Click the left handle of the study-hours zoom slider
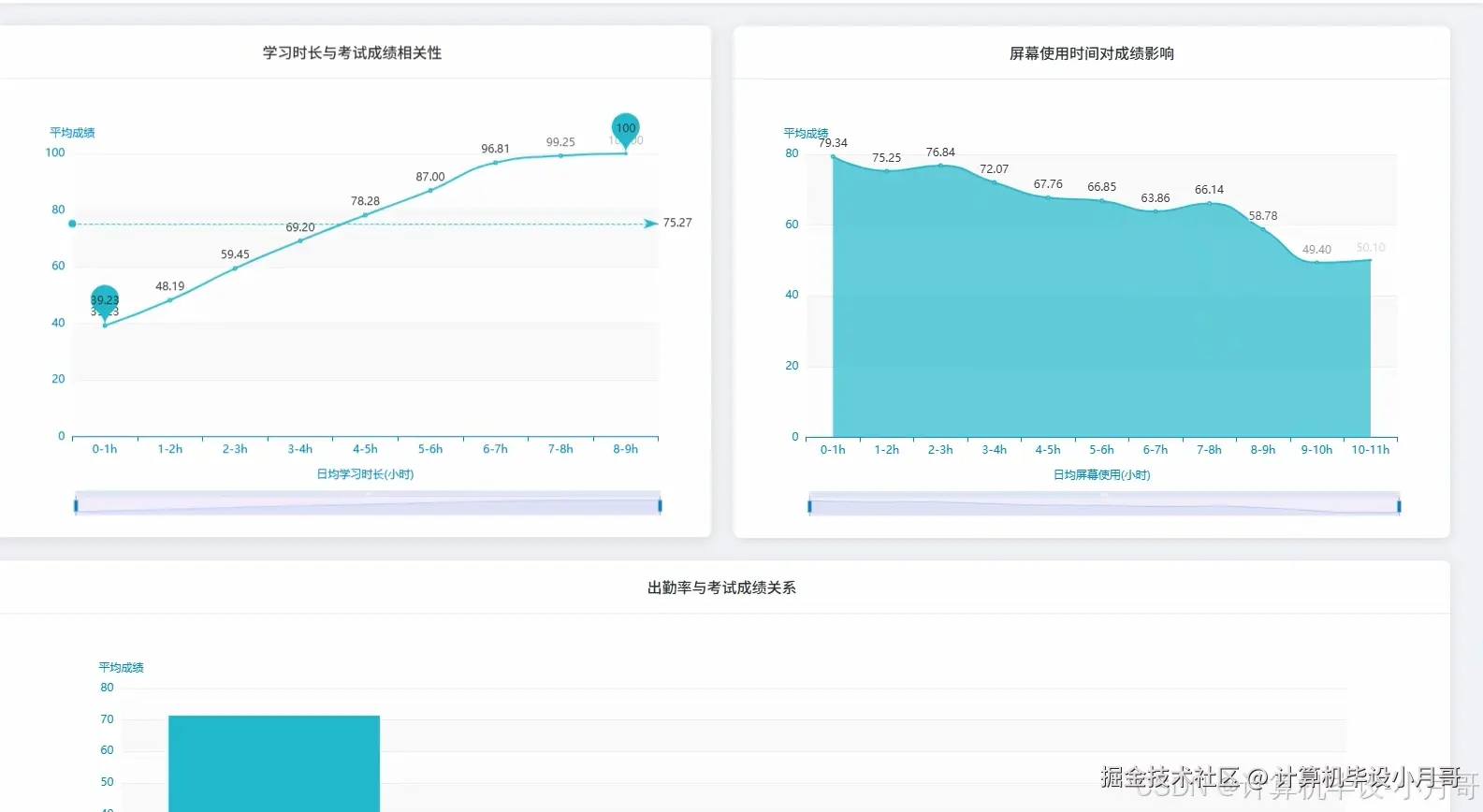Image resolution: width=1483 pixels, height=812 pixels. [76, 506]
